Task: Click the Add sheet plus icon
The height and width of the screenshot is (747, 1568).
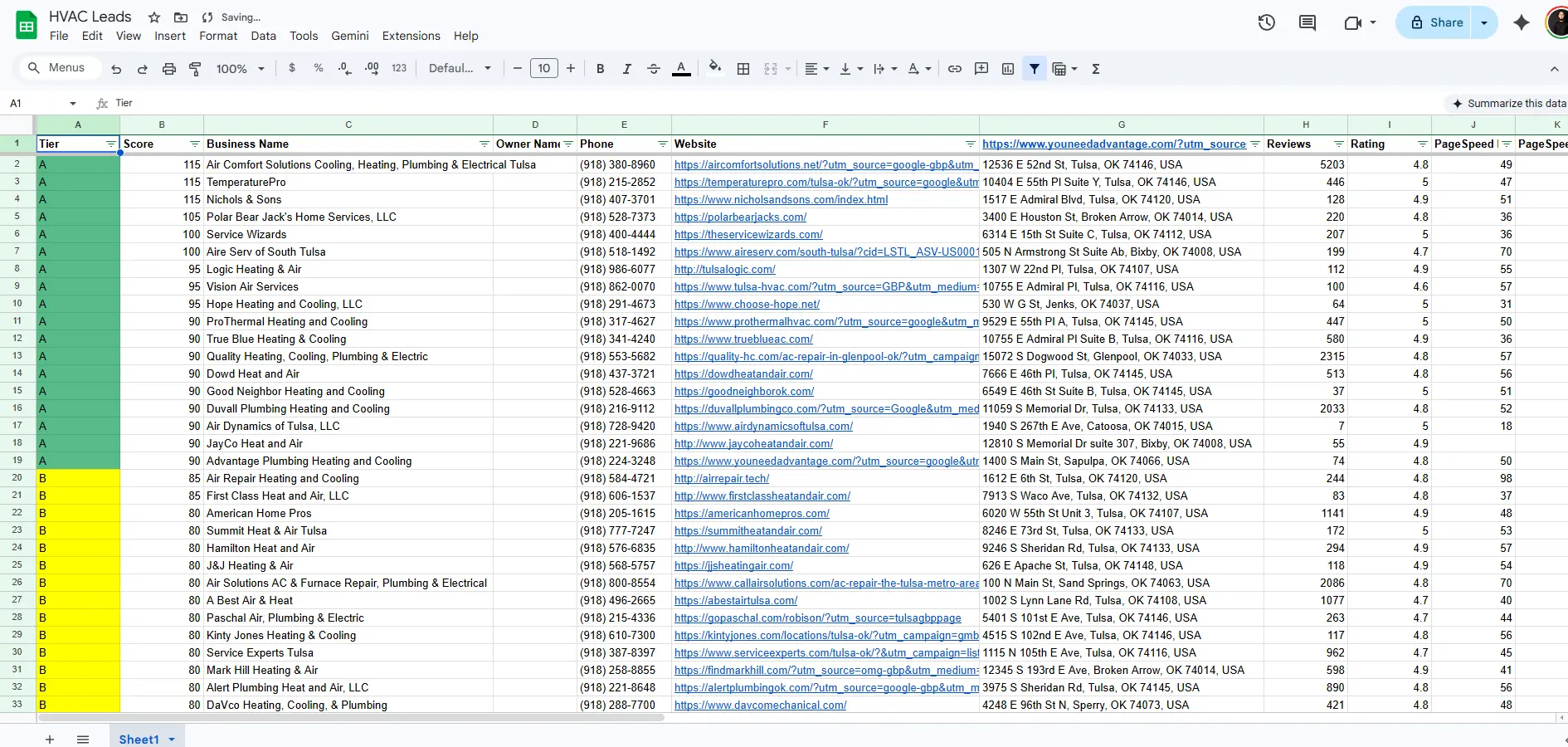Action: pos(50,739)
